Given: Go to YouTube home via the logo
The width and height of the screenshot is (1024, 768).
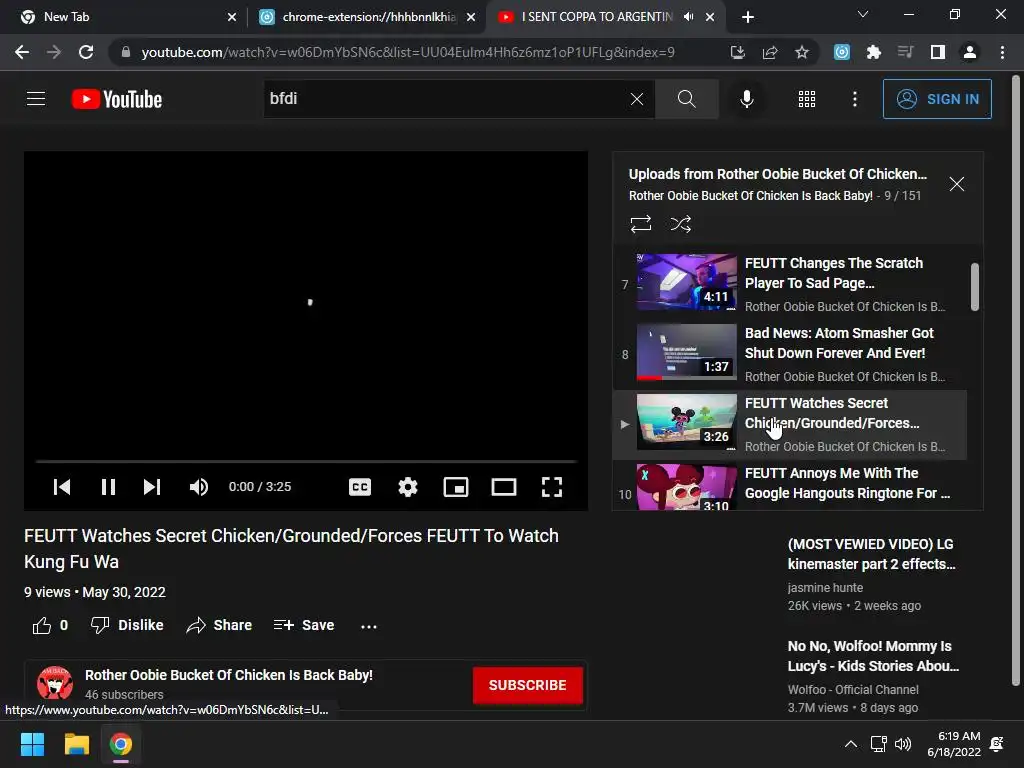Looking at the screenshot, I should pyautogui.click(x=117, y=99).
